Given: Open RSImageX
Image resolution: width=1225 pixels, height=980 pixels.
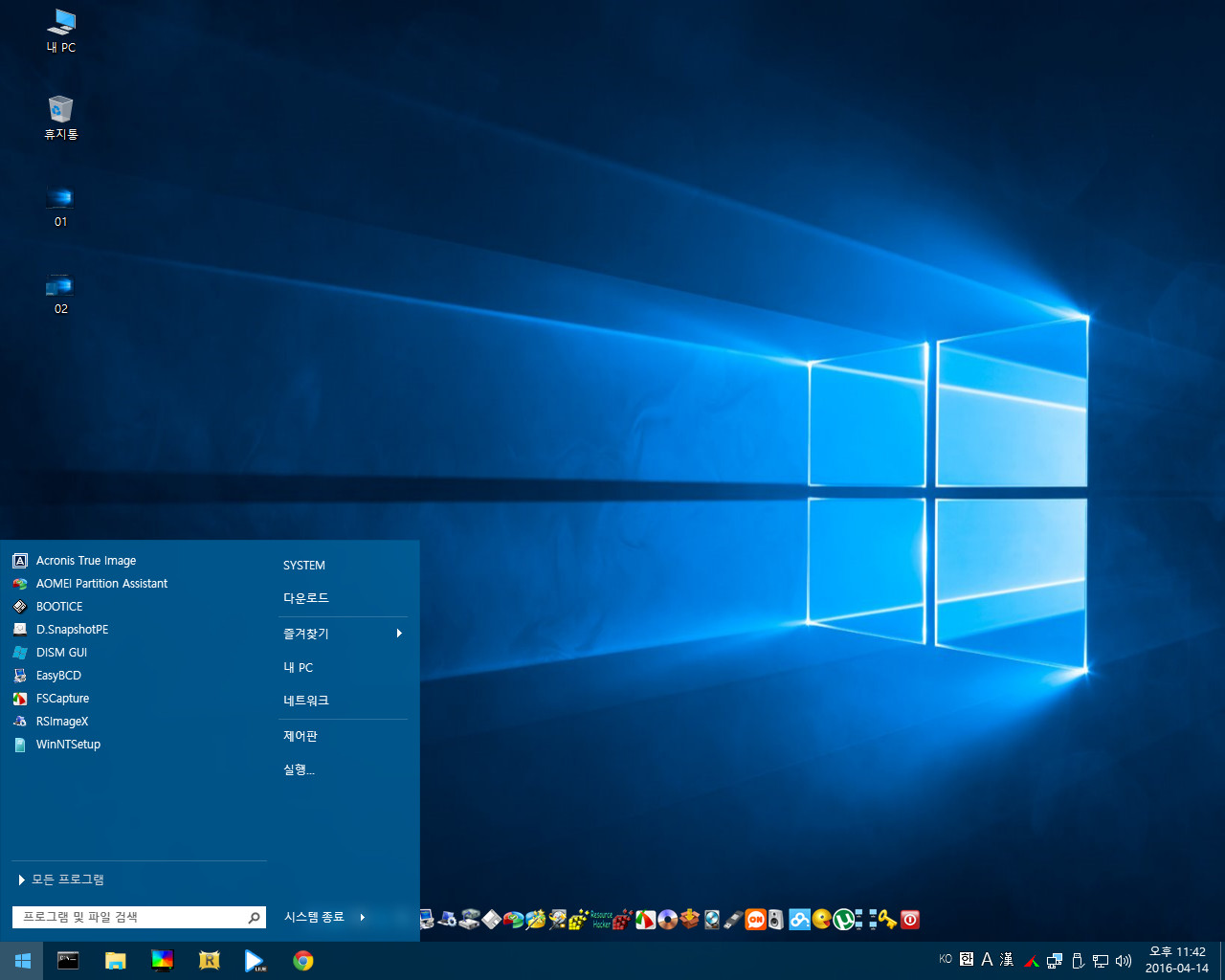Looking at the screenshot, I should point(51,722).
